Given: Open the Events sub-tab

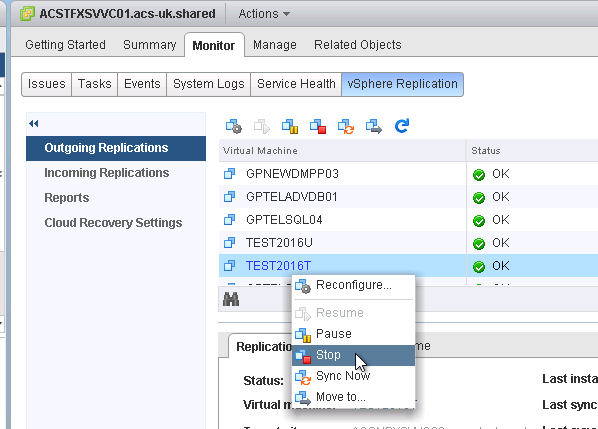Looking at the screenshot, I should point(142,84).
